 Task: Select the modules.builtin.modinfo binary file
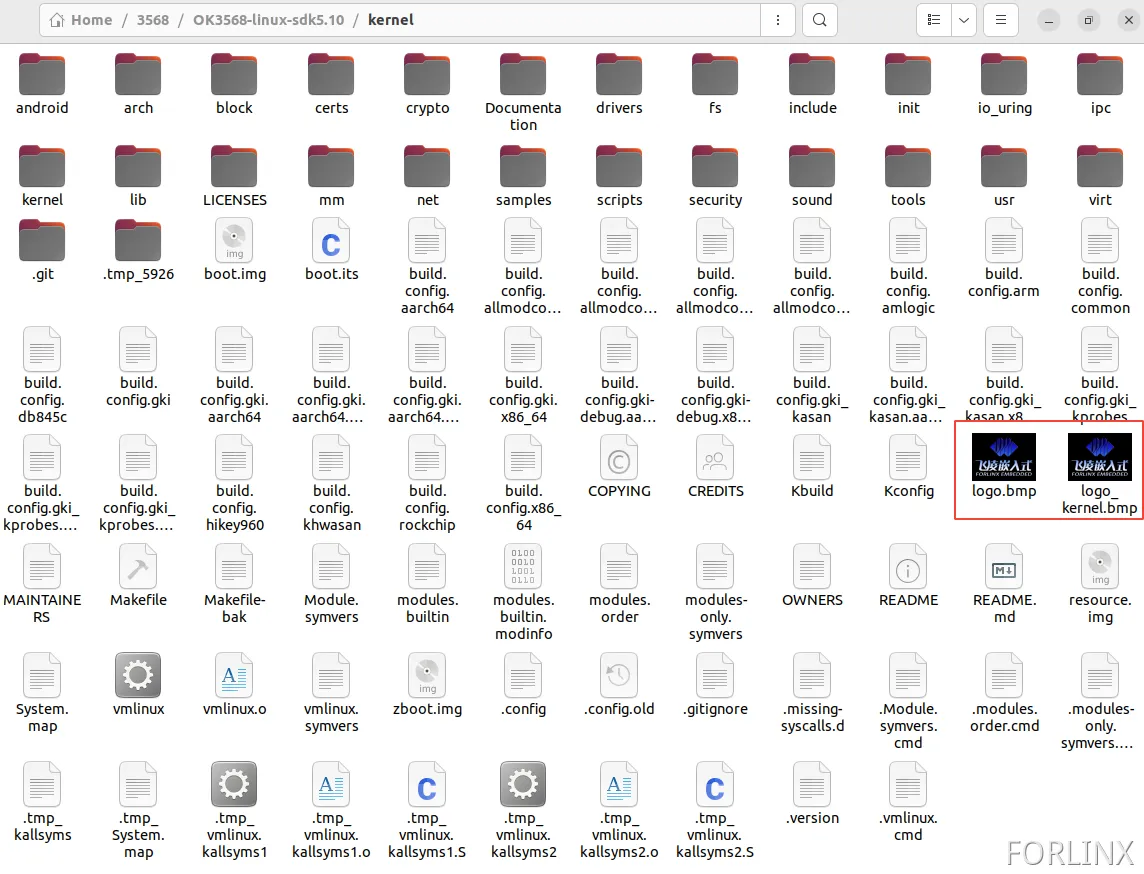click(523, 567)
